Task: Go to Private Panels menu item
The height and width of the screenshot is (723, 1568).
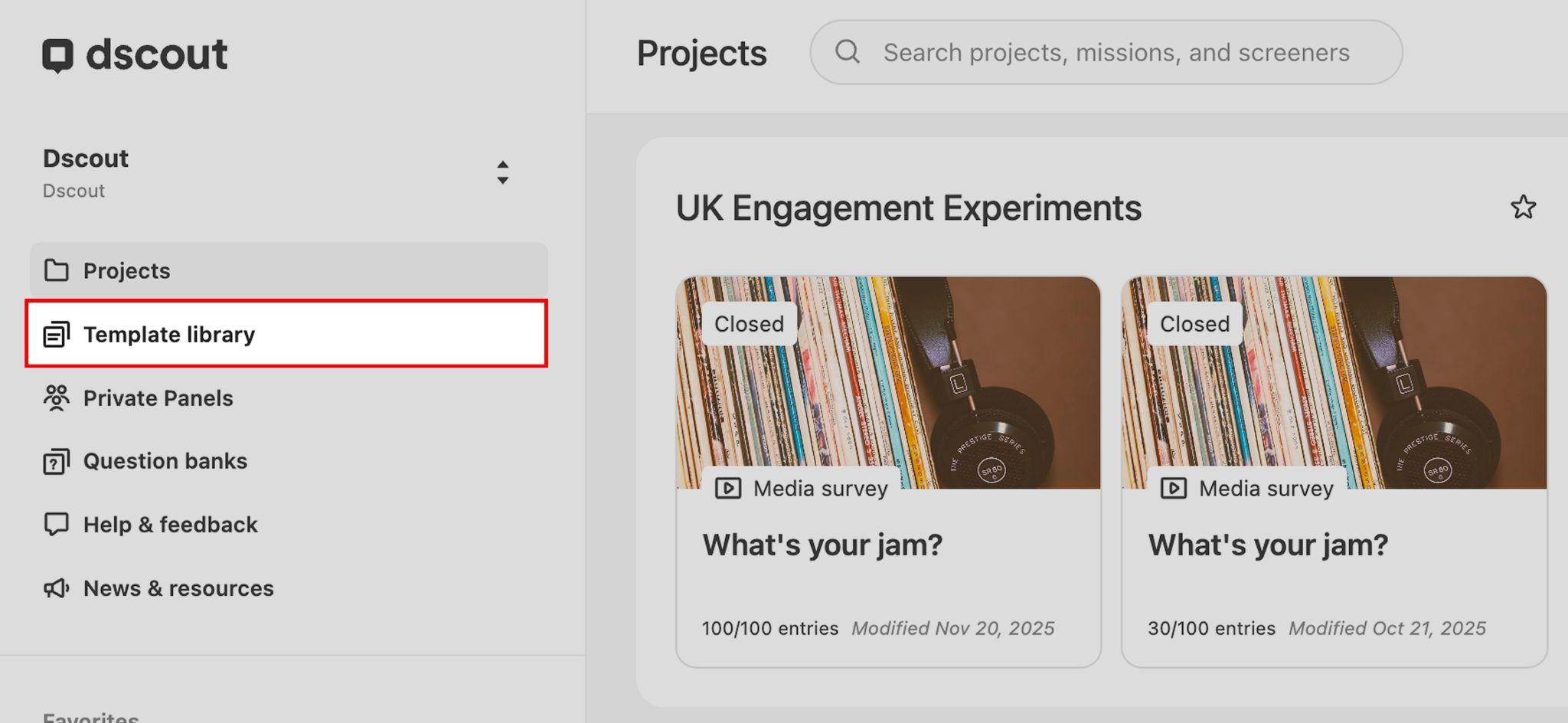Action: tap(158, 398)
